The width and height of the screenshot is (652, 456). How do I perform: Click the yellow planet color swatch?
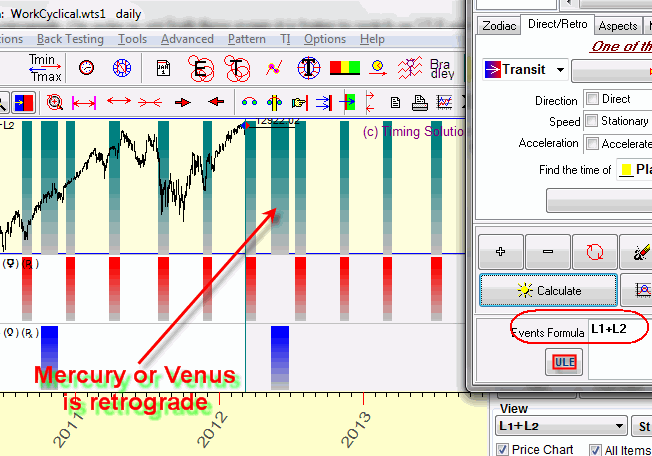pyautogui.click(x=626, y=170)
